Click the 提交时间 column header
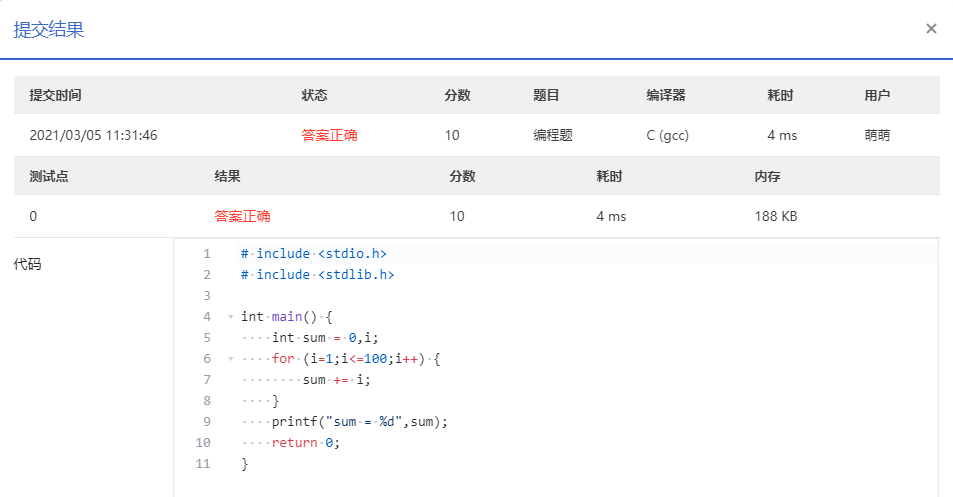Screen dimensions: 953x497 pos(55,95)
